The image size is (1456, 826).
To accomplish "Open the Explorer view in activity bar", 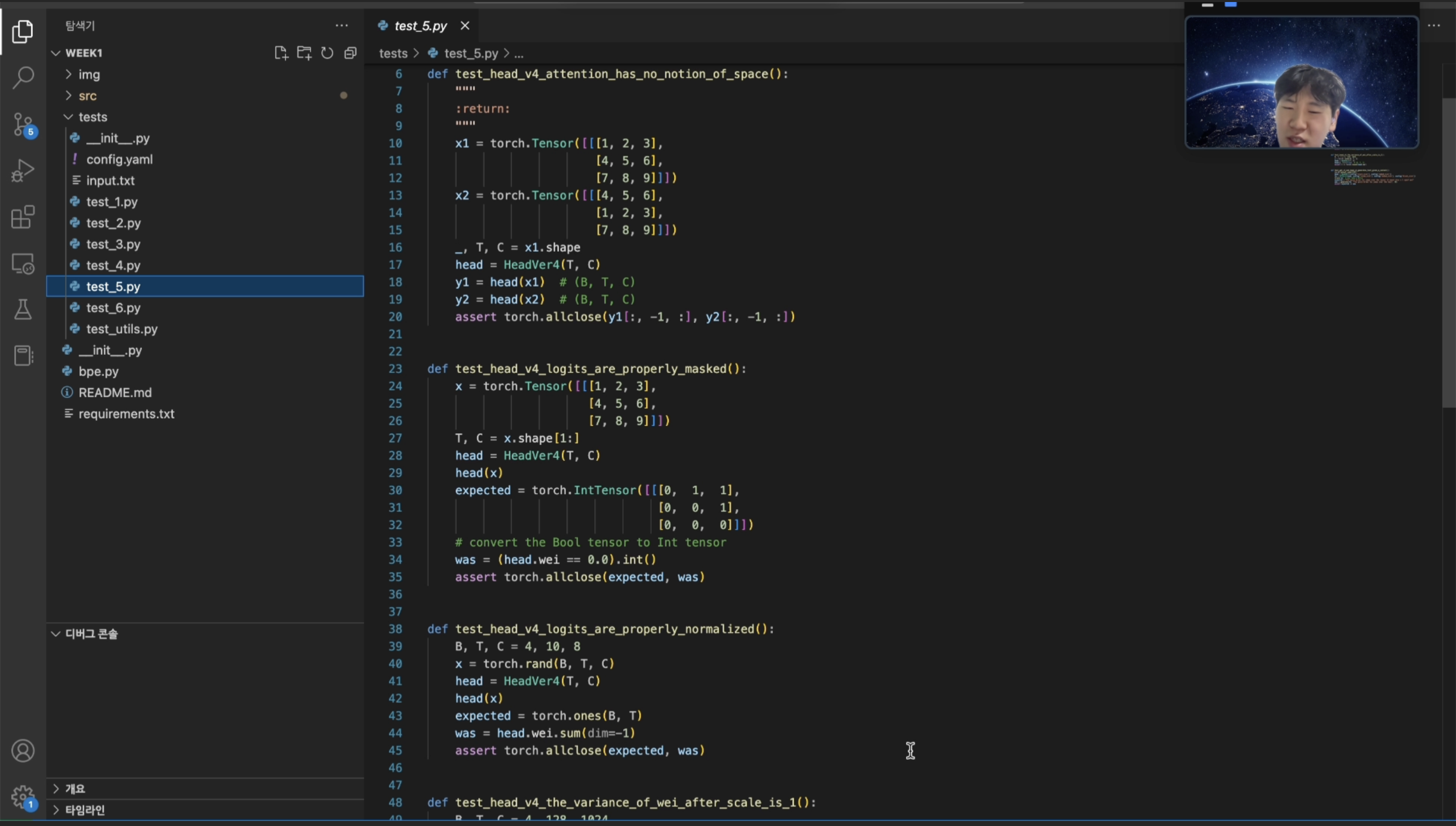I will tap(23, 31).
